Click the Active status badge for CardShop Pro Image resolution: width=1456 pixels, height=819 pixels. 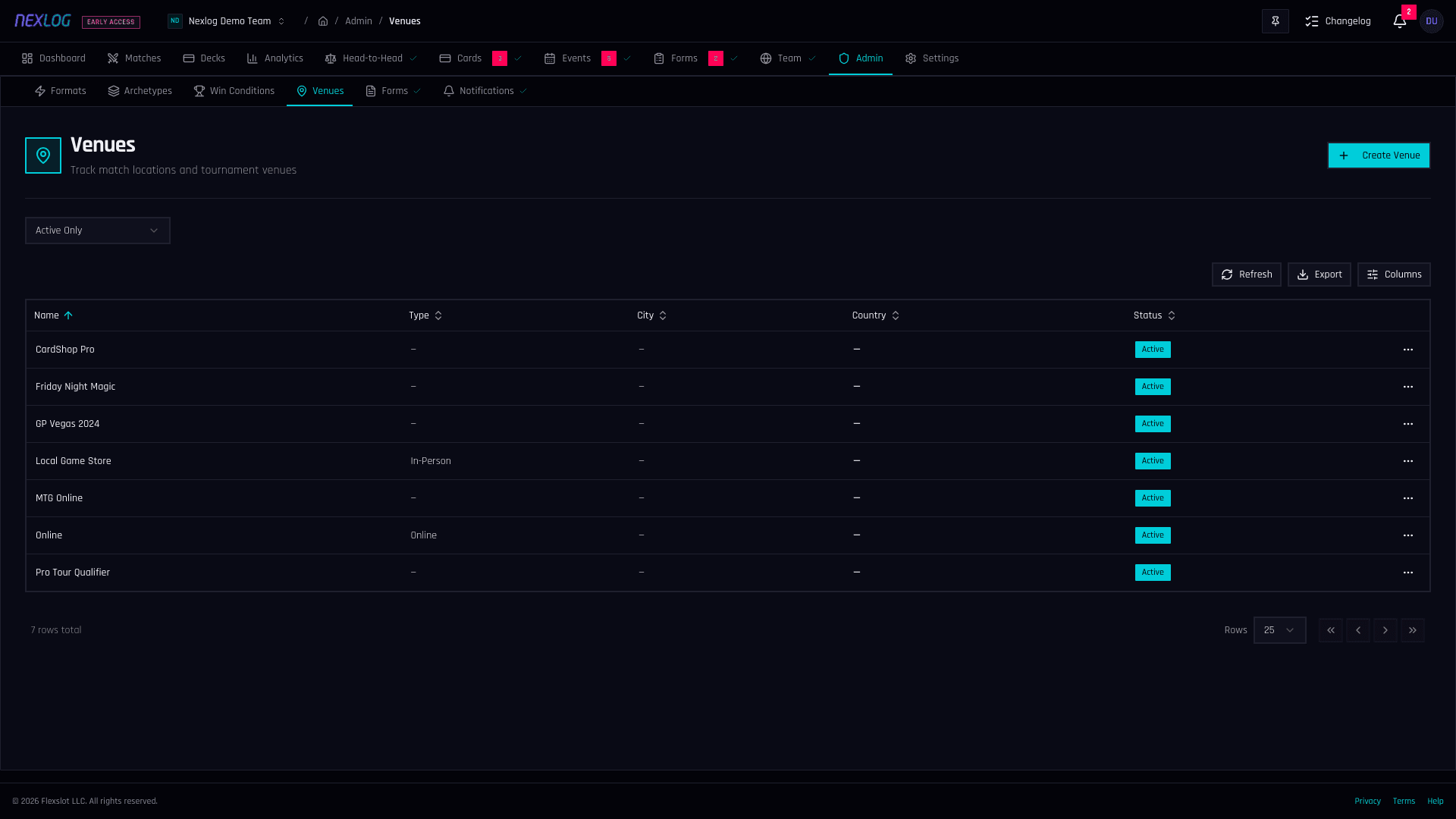pos(1153,350)
